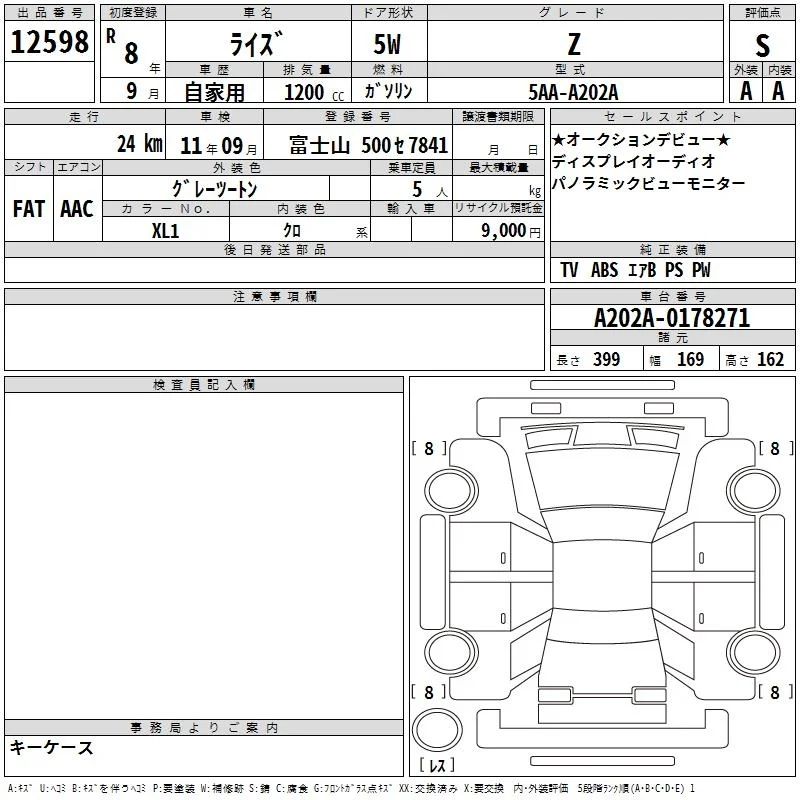Click the mileage 24 km cell
This screenshot has width=800, height=800.
[85, 142]
